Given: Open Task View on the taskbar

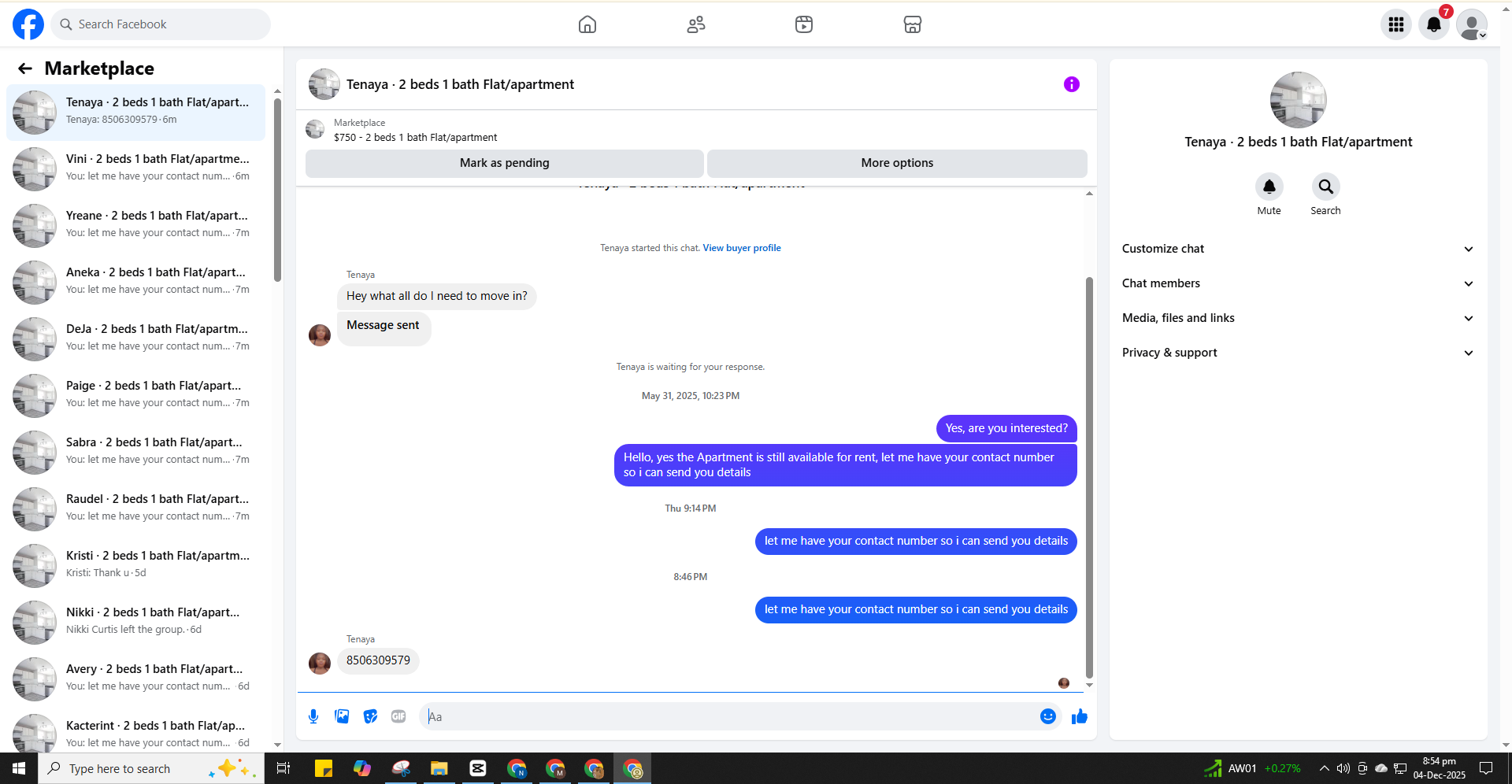Looking at the screenshot, I should click(283, 768).
